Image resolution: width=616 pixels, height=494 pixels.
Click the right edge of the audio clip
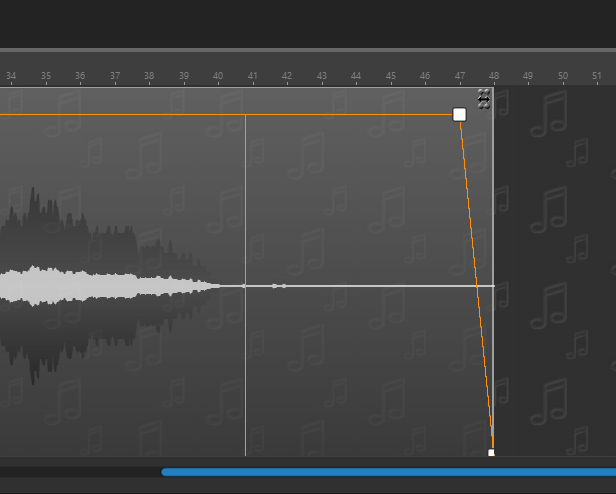[493, 200]
